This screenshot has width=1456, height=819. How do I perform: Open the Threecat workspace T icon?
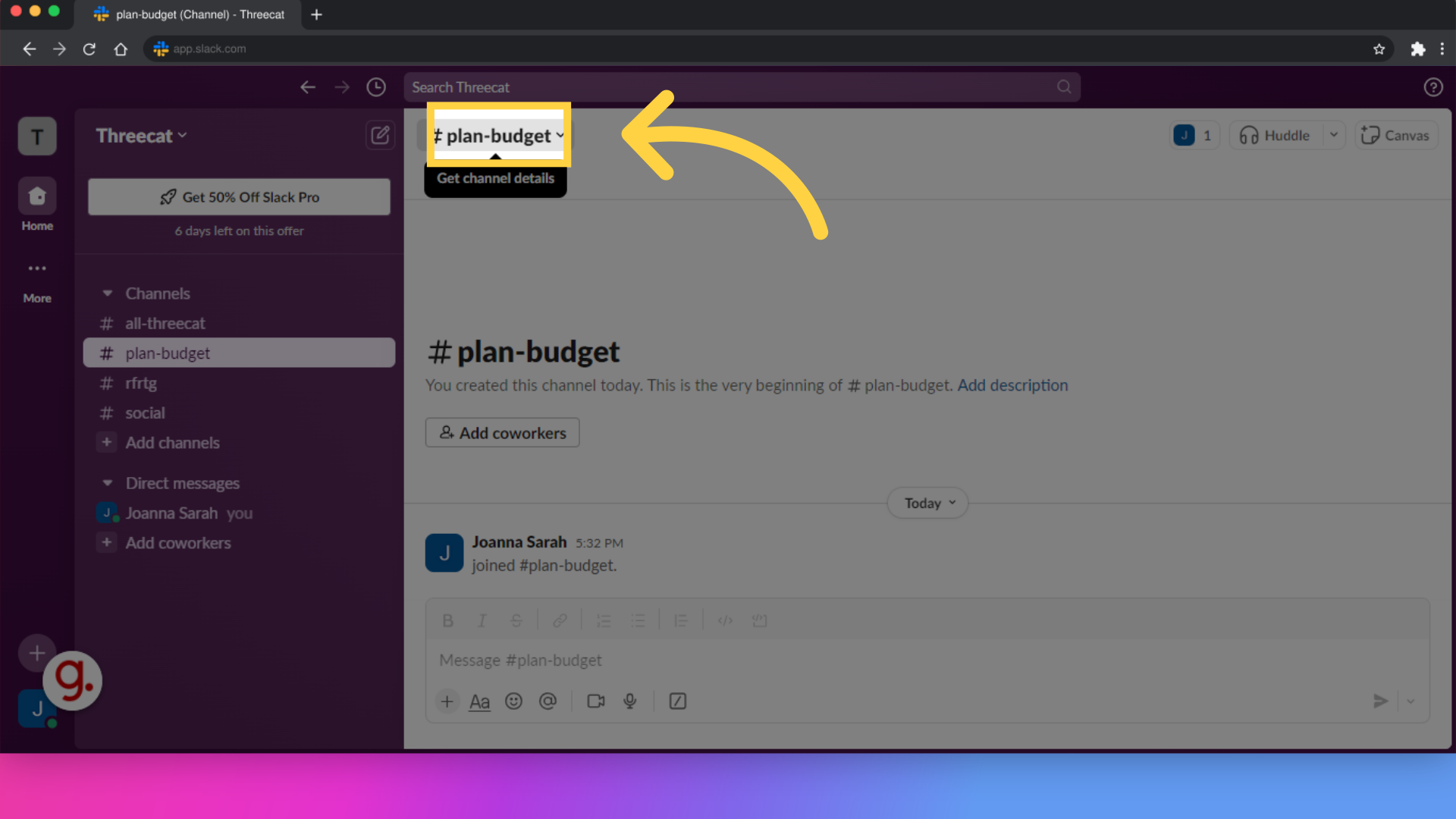click(37, 136)
